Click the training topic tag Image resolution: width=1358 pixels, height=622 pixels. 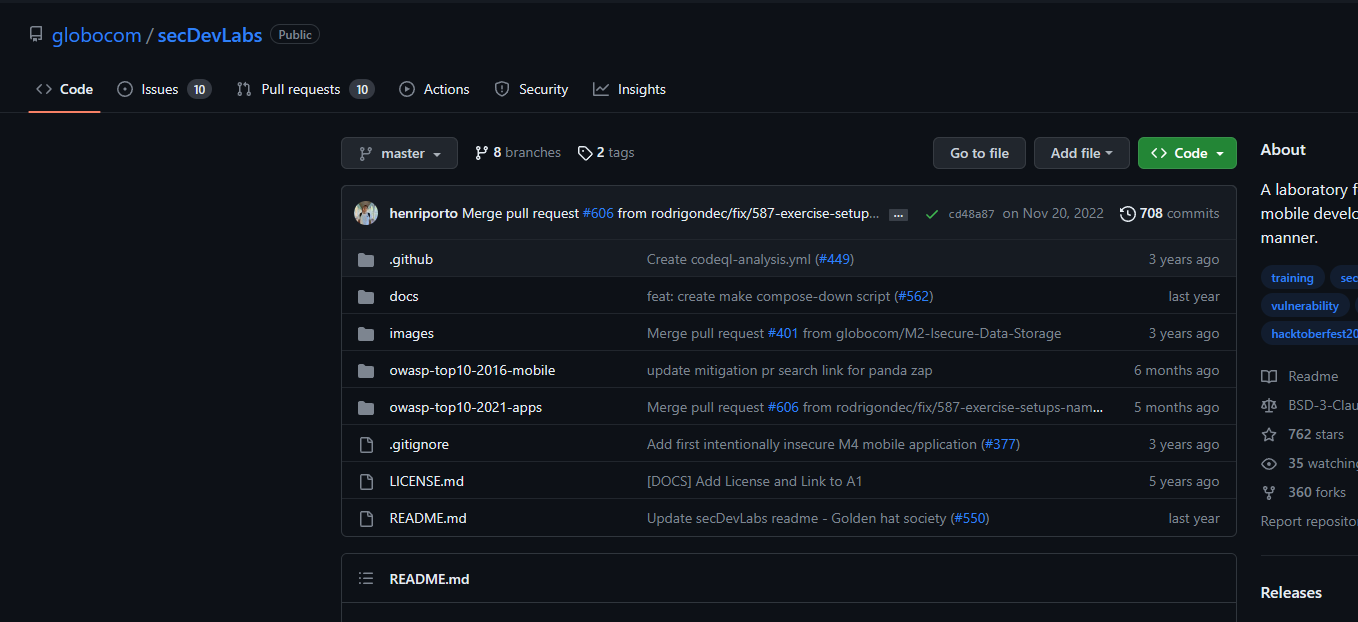coord(1292,278)
